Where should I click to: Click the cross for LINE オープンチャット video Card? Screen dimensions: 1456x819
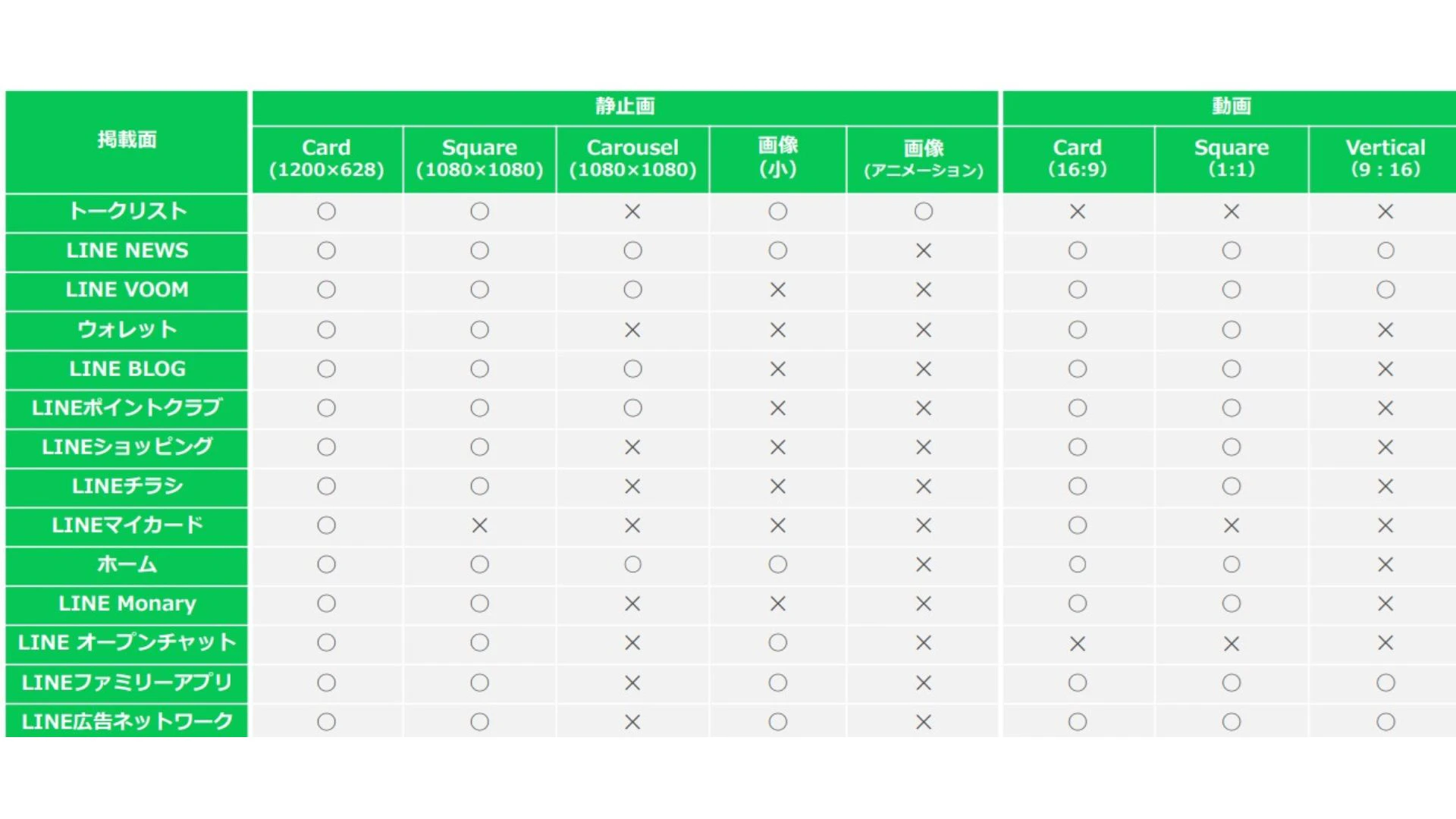[1078, 644]
